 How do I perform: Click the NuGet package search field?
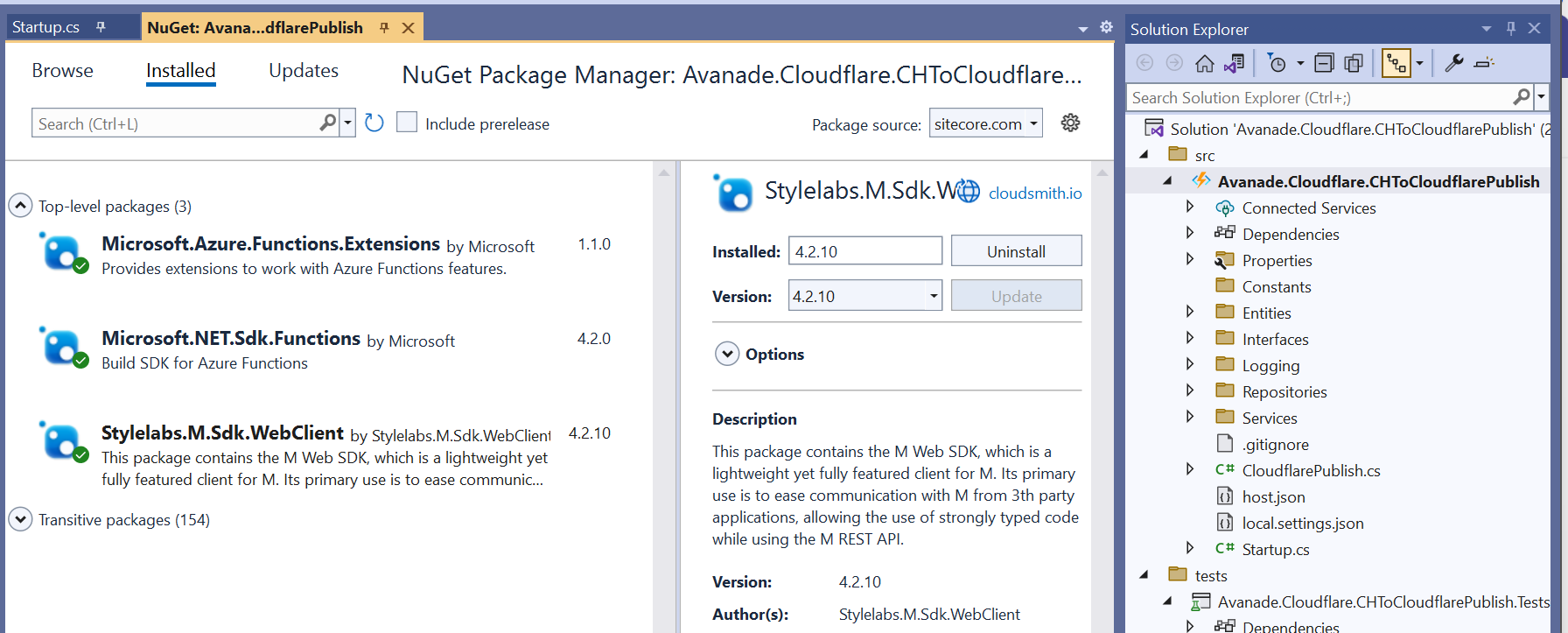click(x=177, y=123)
